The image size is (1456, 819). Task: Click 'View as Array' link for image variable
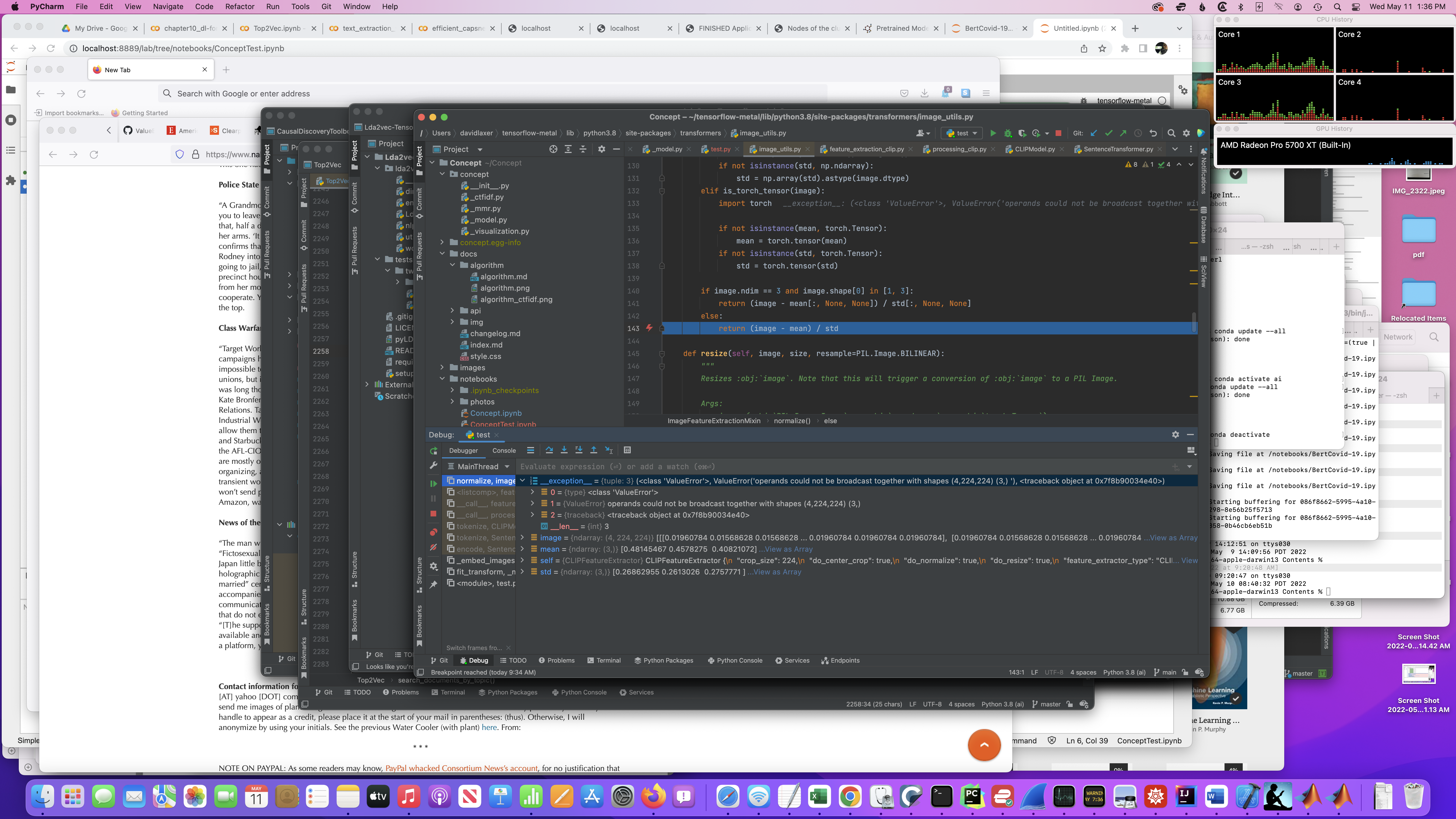[x=1173, y=538]
